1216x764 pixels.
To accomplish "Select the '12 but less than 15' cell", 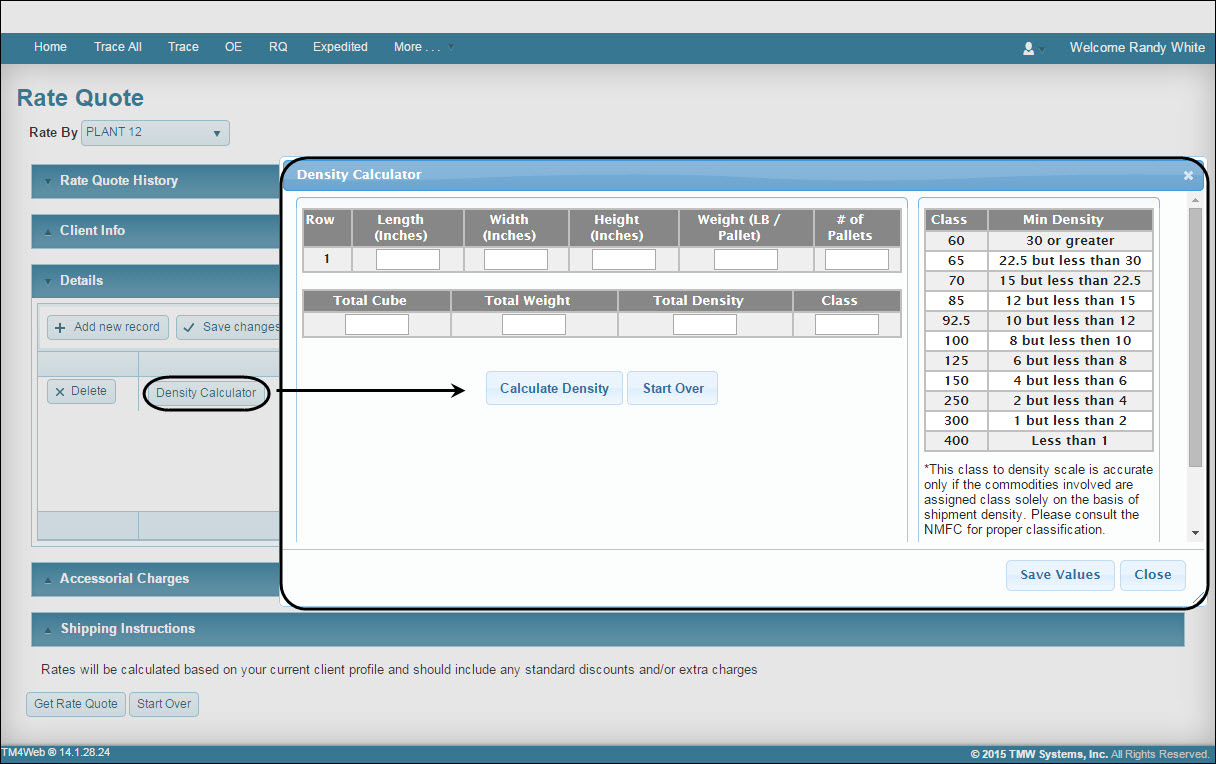I will pos(1070,301).
